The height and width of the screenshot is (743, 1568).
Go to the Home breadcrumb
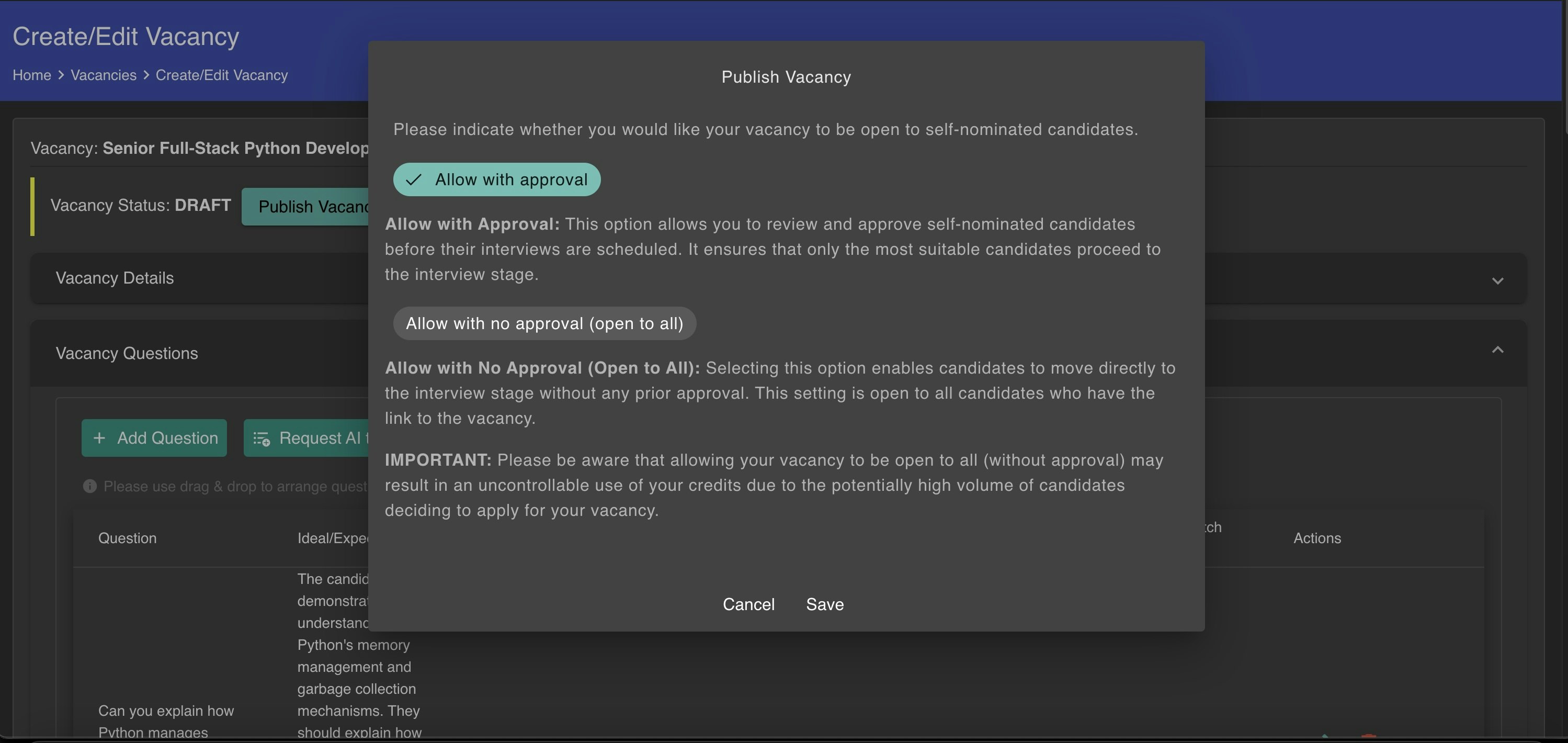[32, 75]
